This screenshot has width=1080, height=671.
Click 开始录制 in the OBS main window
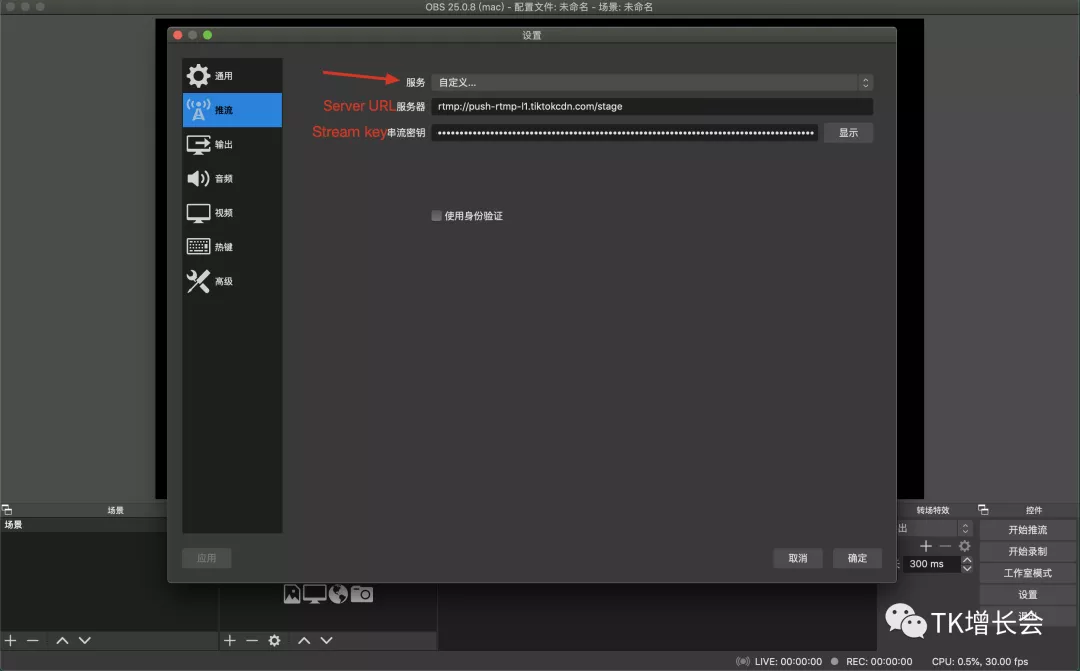(1028, 551)
